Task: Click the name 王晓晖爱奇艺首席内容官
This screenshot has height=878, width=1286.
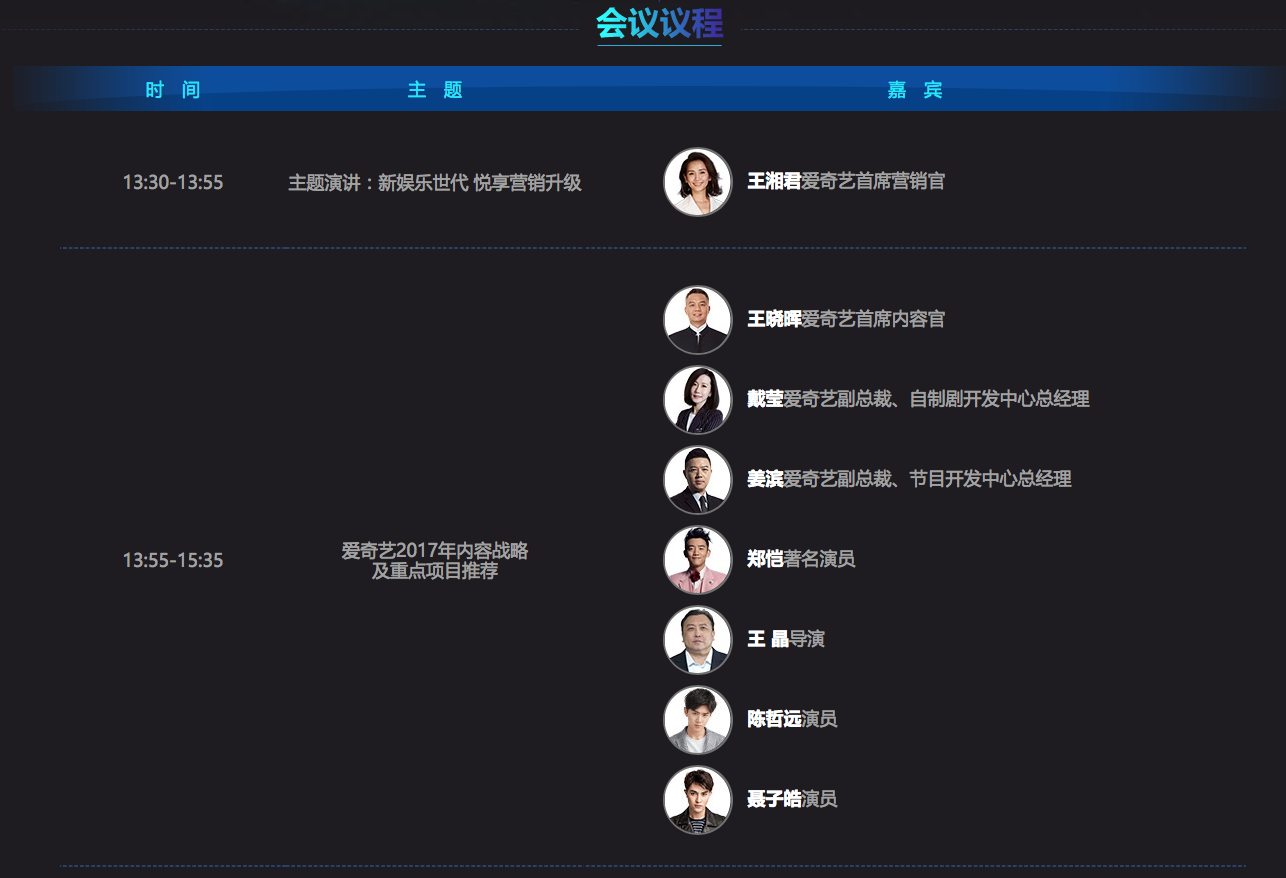Action: click(x=846, y=319)
